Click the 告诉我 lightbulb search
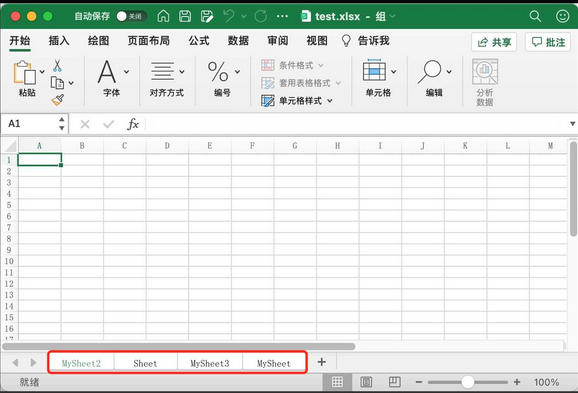Image resolution: width=578 pixels, height=393 pixels. (x=365, y=41)
